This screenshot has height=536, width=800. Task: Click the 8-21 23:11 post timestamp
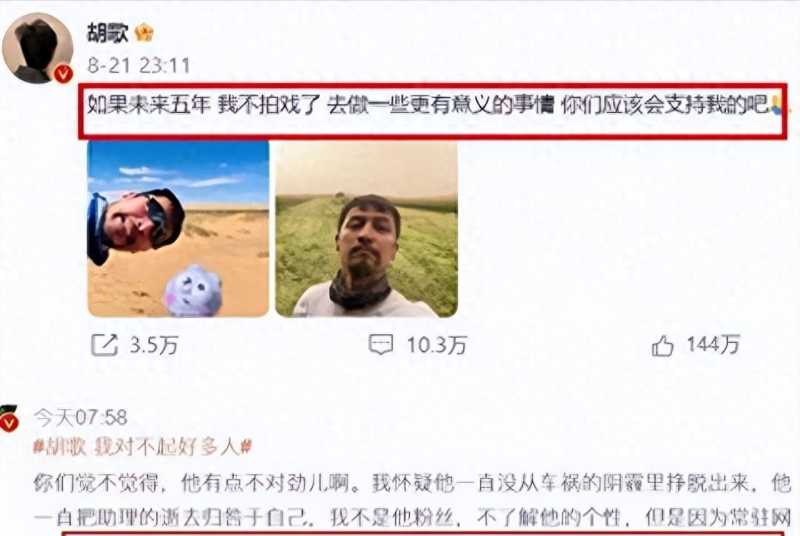click(x=139, y=65)
